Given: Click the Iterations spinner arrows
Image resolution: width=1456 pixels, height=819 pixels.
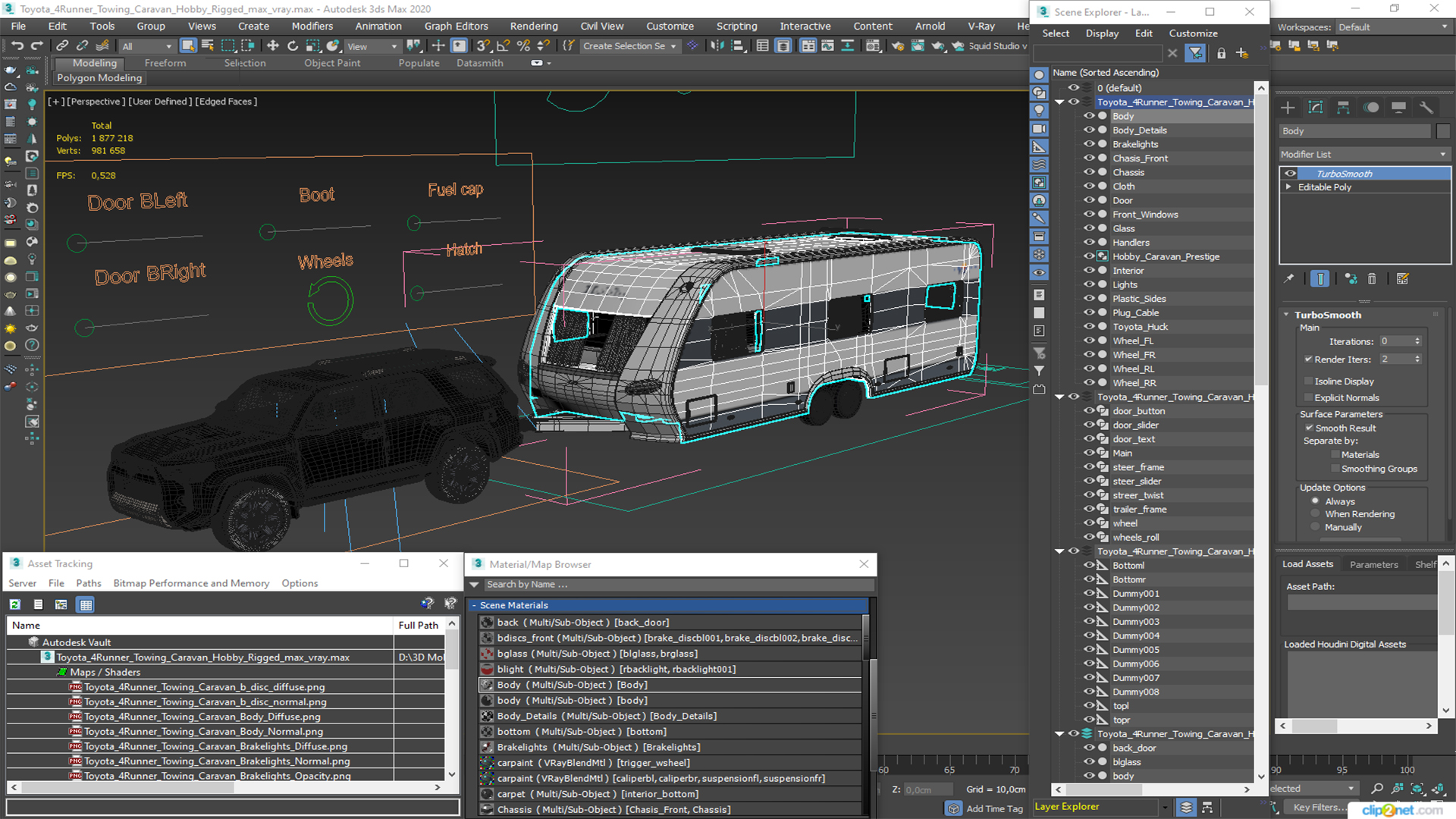Looking at the screenshot, I should click(1417, 341).
